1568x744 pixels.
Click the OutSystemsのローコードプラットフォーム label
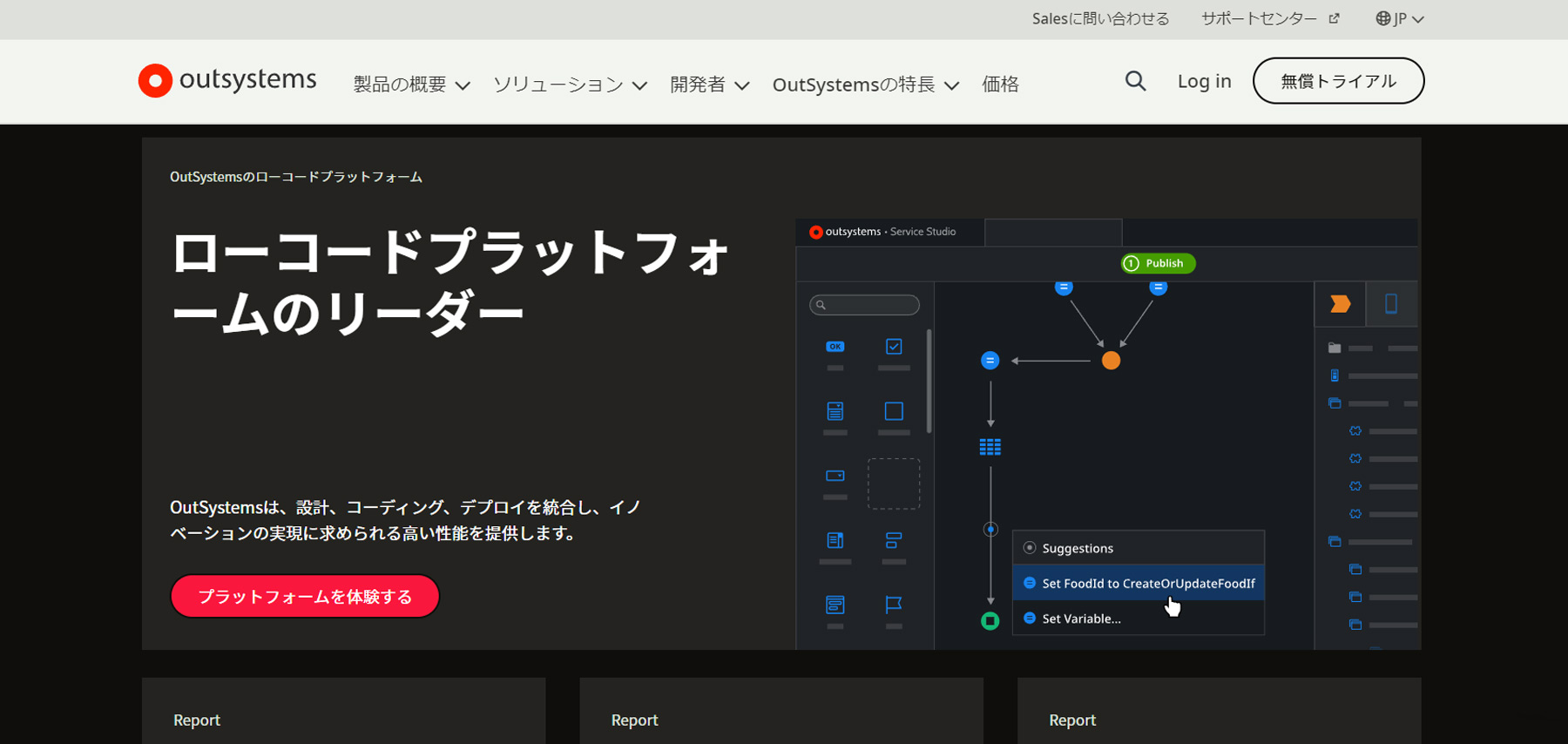pos(296,177)
